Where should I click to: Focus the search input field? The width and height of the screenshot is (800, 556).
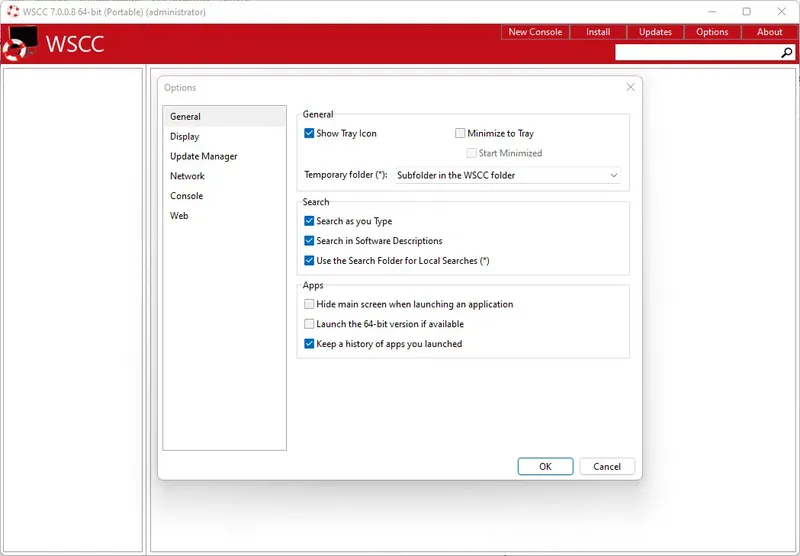click(697, 53)
